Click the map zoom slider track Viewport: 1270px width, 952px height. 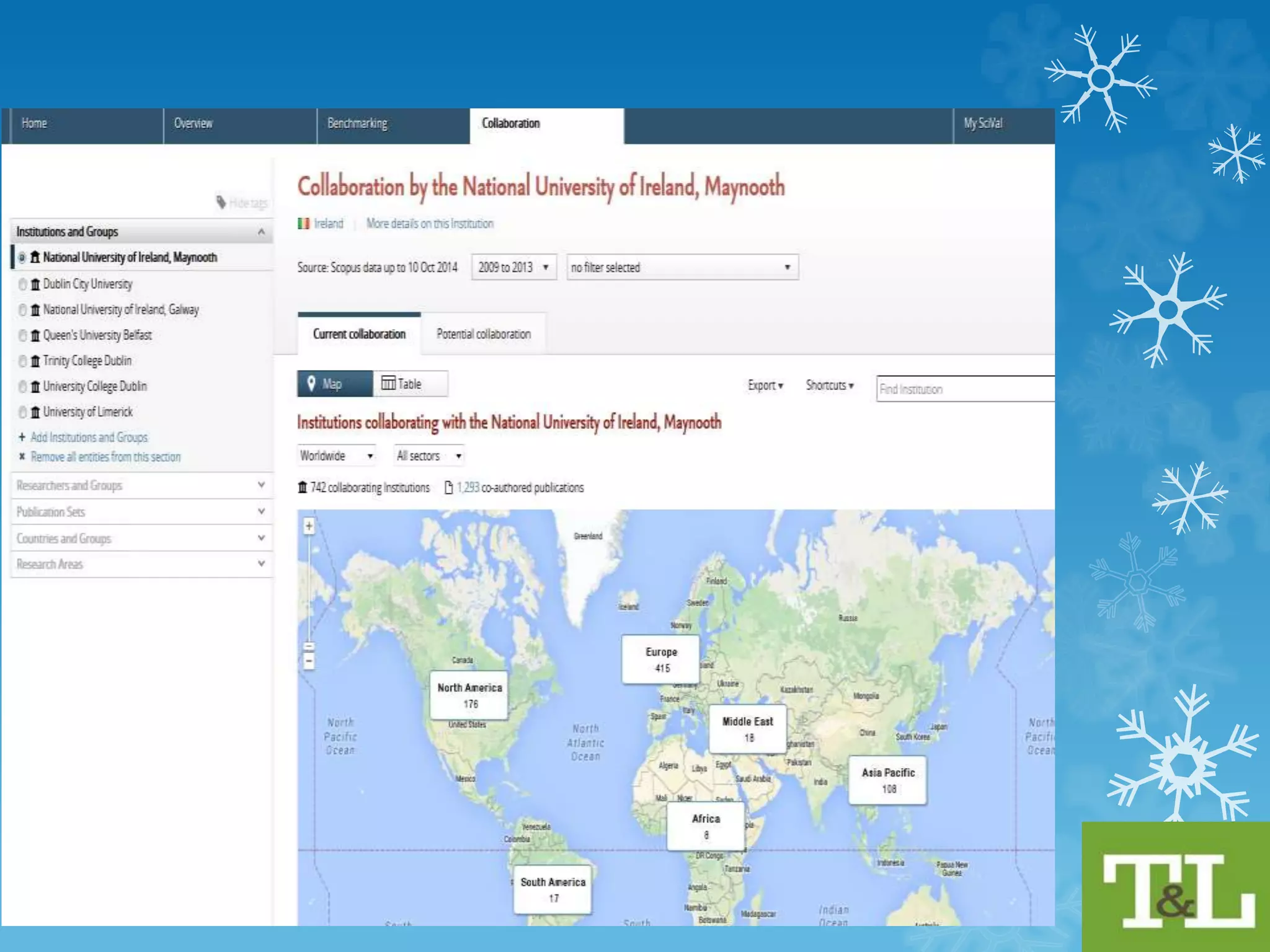click(x=309, y=589)
